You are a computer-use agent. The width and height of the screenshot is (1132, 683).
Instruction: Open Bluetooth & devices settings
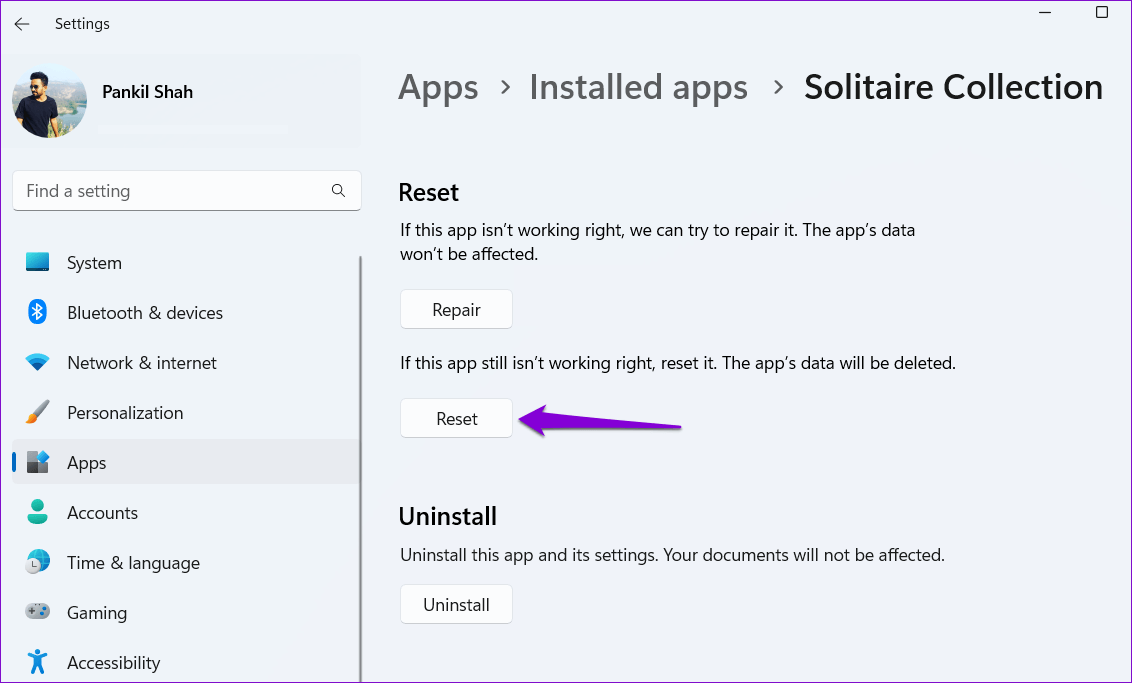(186, 313)
